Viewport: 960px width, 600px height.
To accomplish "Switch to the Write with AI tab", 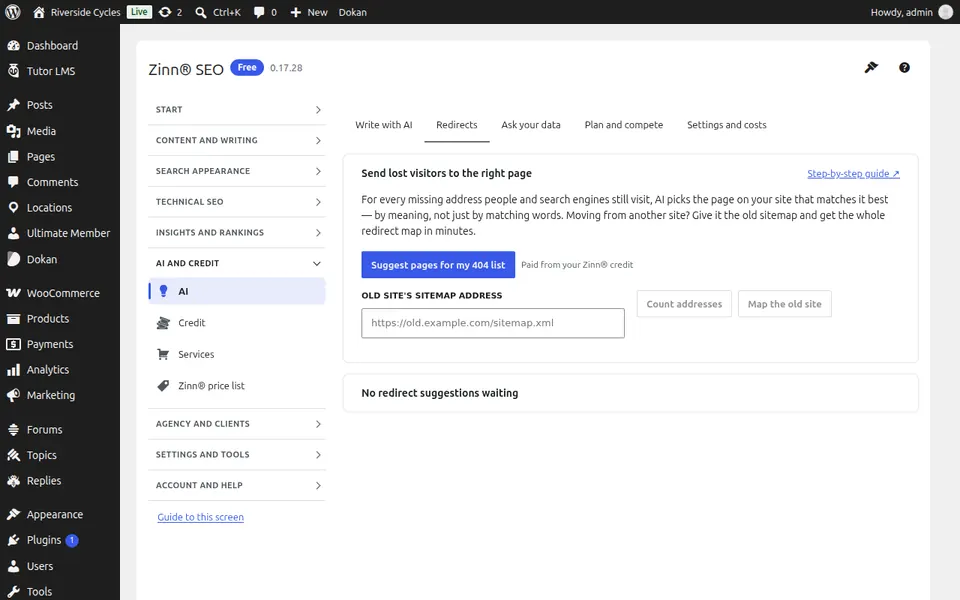I will [x=384, y=125].
